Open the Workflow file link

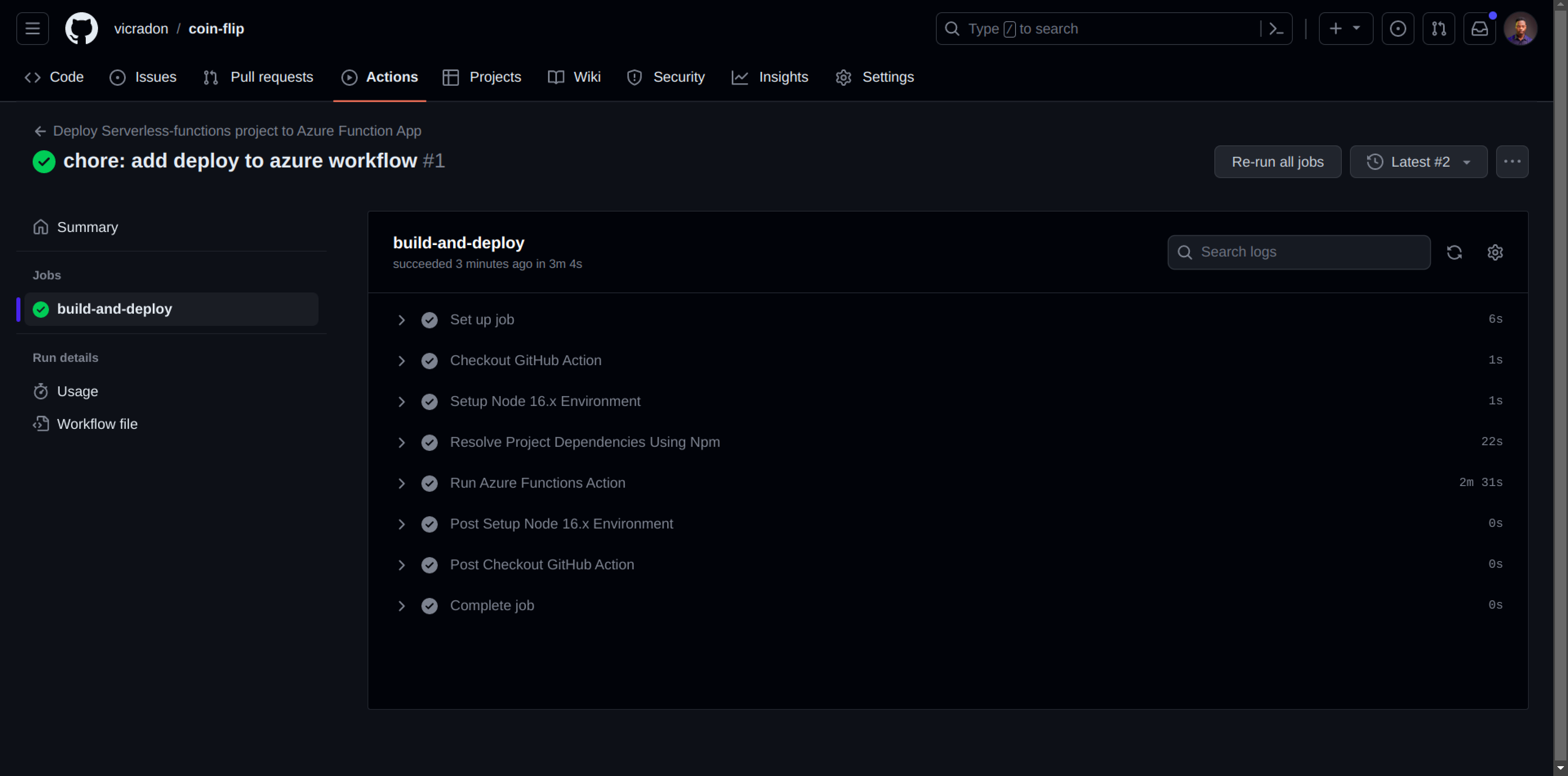(x=97, y=424)
